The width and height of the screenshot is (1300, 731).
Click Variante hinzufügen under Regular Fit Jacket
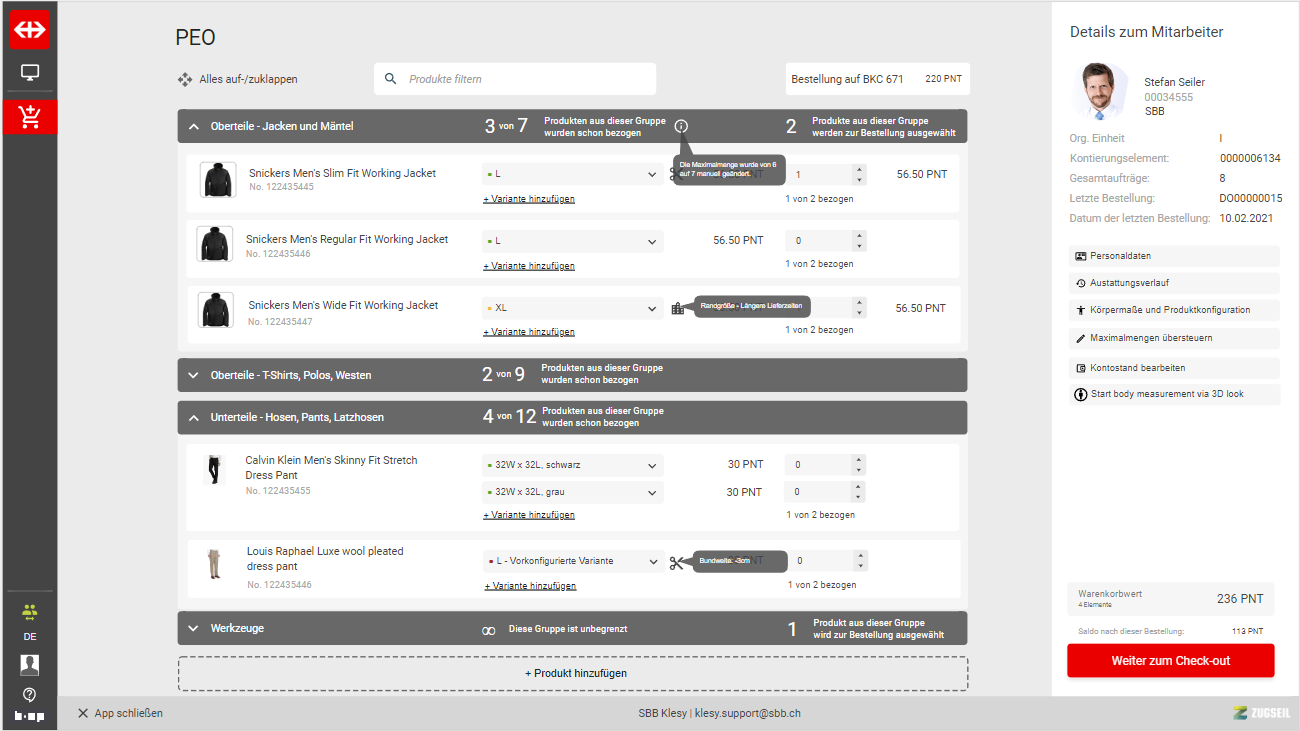point(529,266)
